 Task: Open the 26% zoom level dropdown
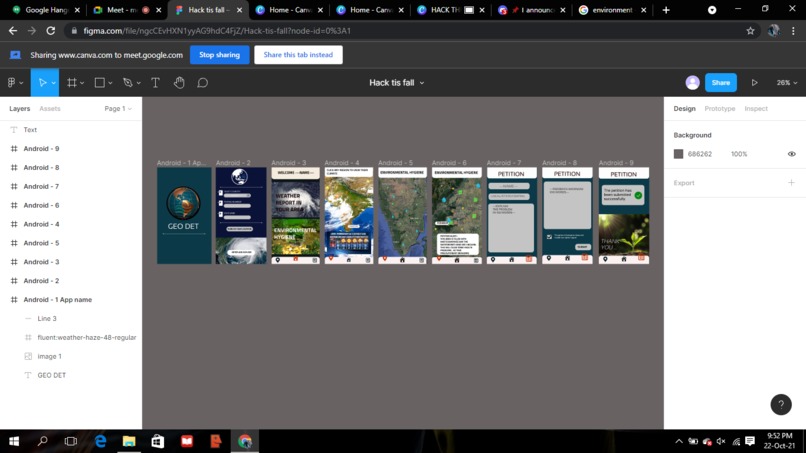(786, 82)
